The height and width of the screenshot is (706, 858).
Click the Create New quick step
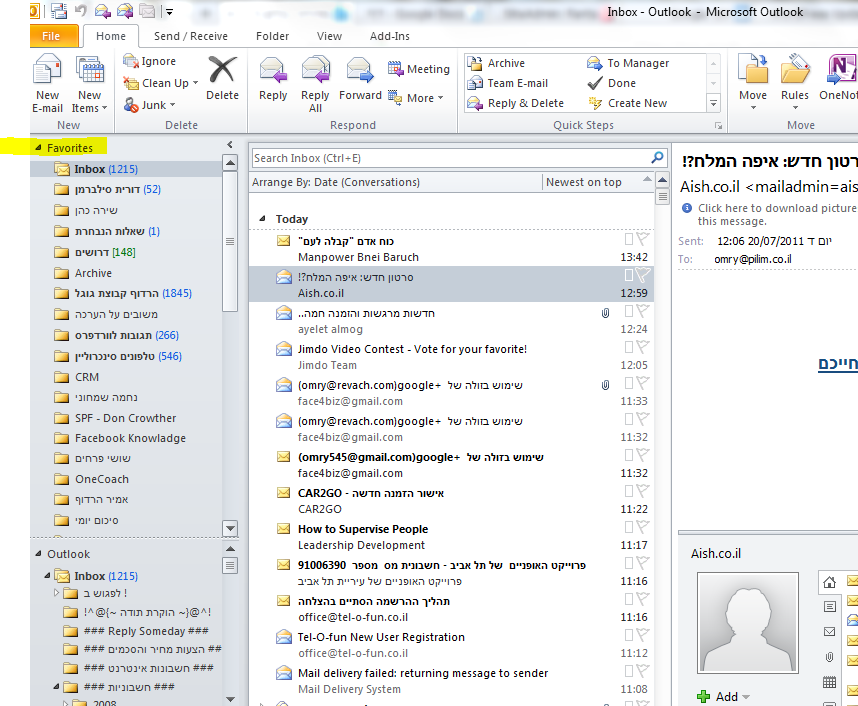tap(628, 103)
